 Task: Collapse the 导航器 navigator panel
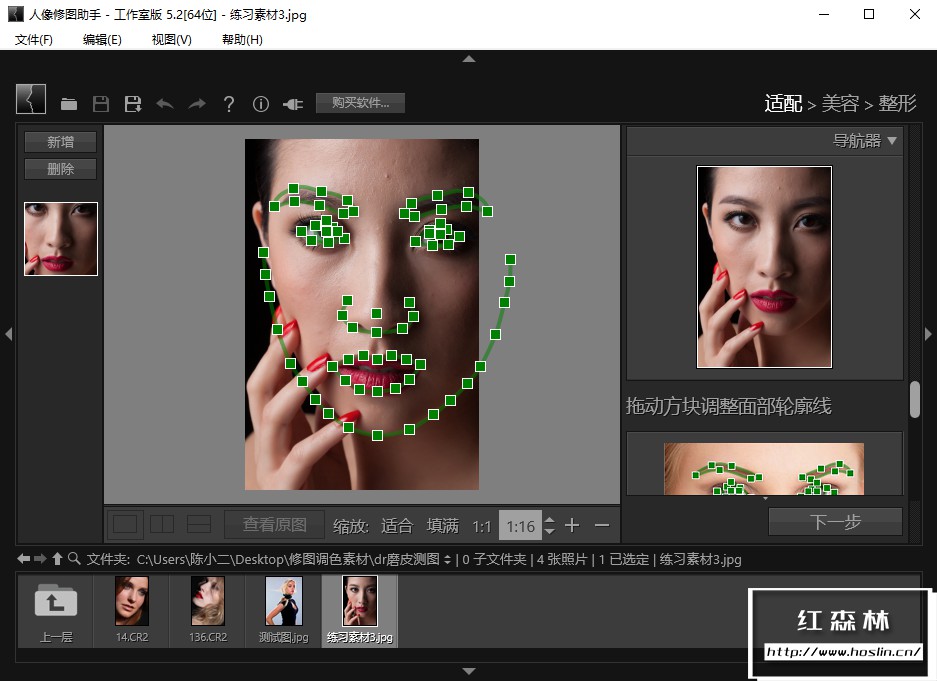(x=892, y=141)
